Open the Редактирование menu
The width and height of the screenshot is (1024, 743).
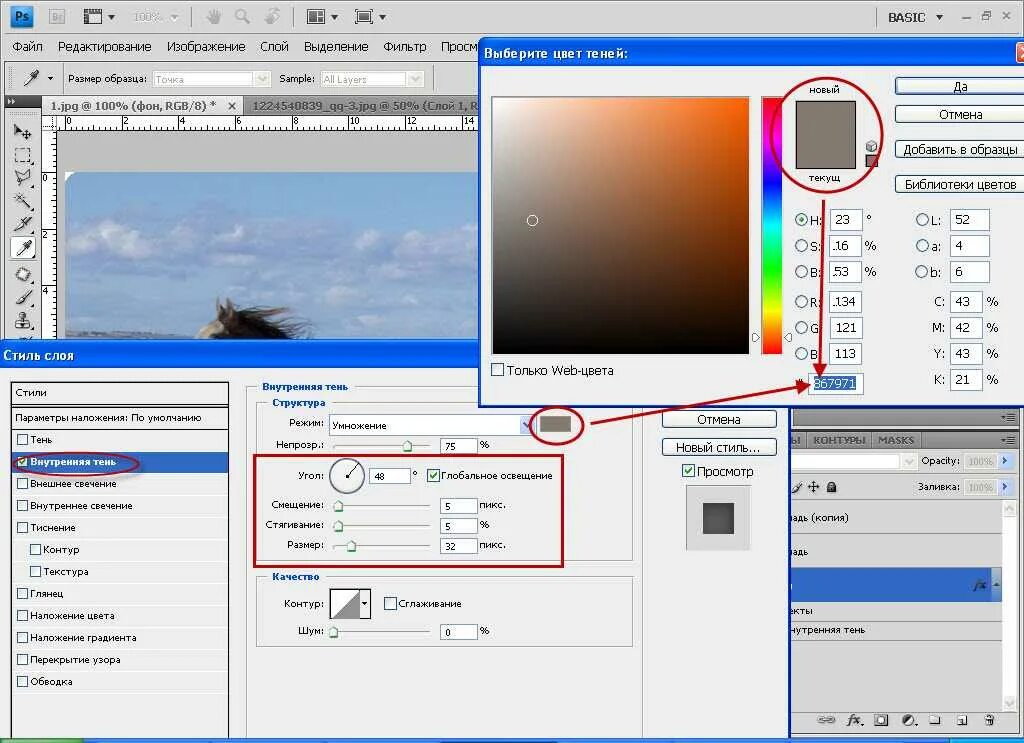pos(104,46)
